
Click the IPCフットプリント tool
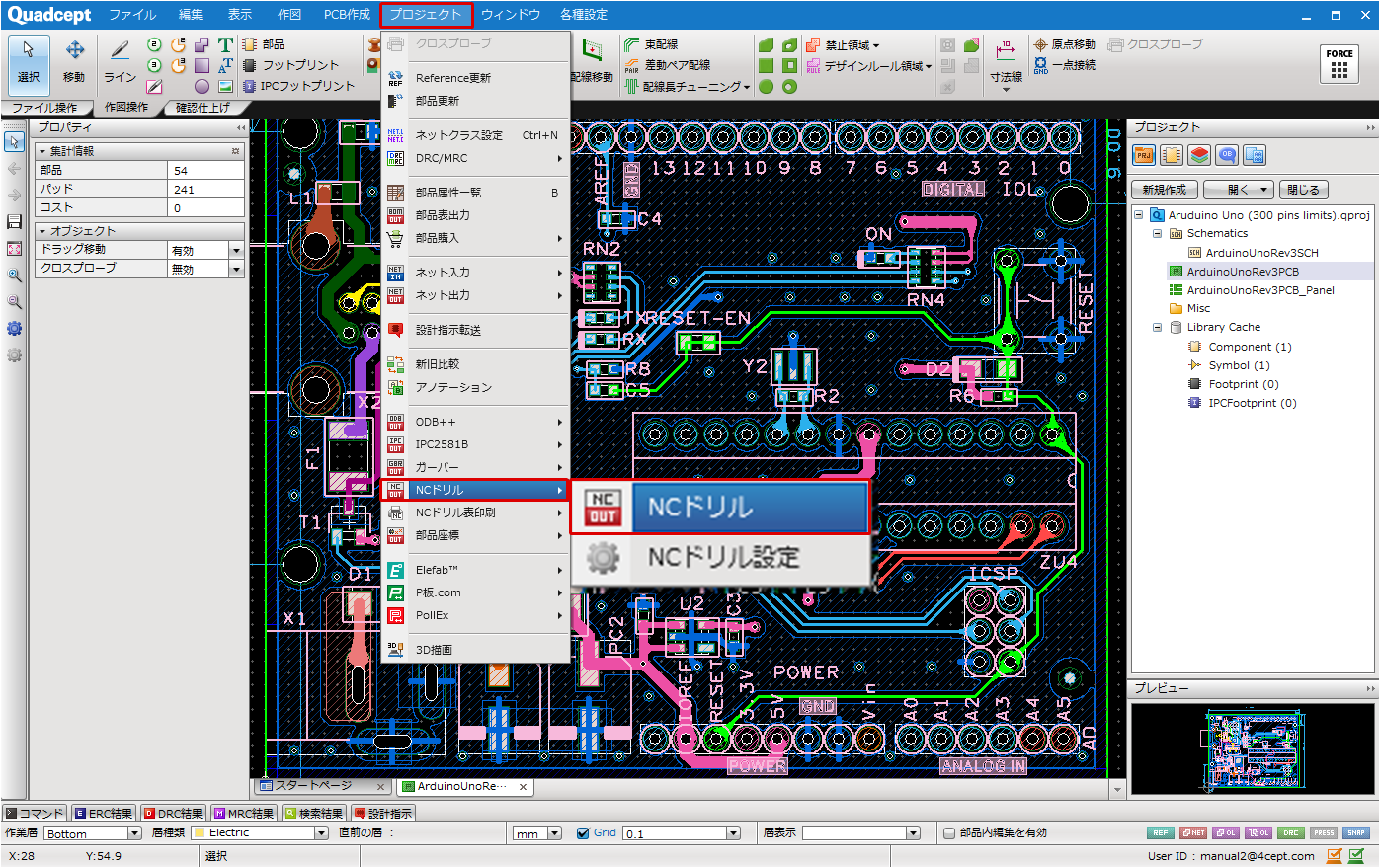(x=298, y=86)
